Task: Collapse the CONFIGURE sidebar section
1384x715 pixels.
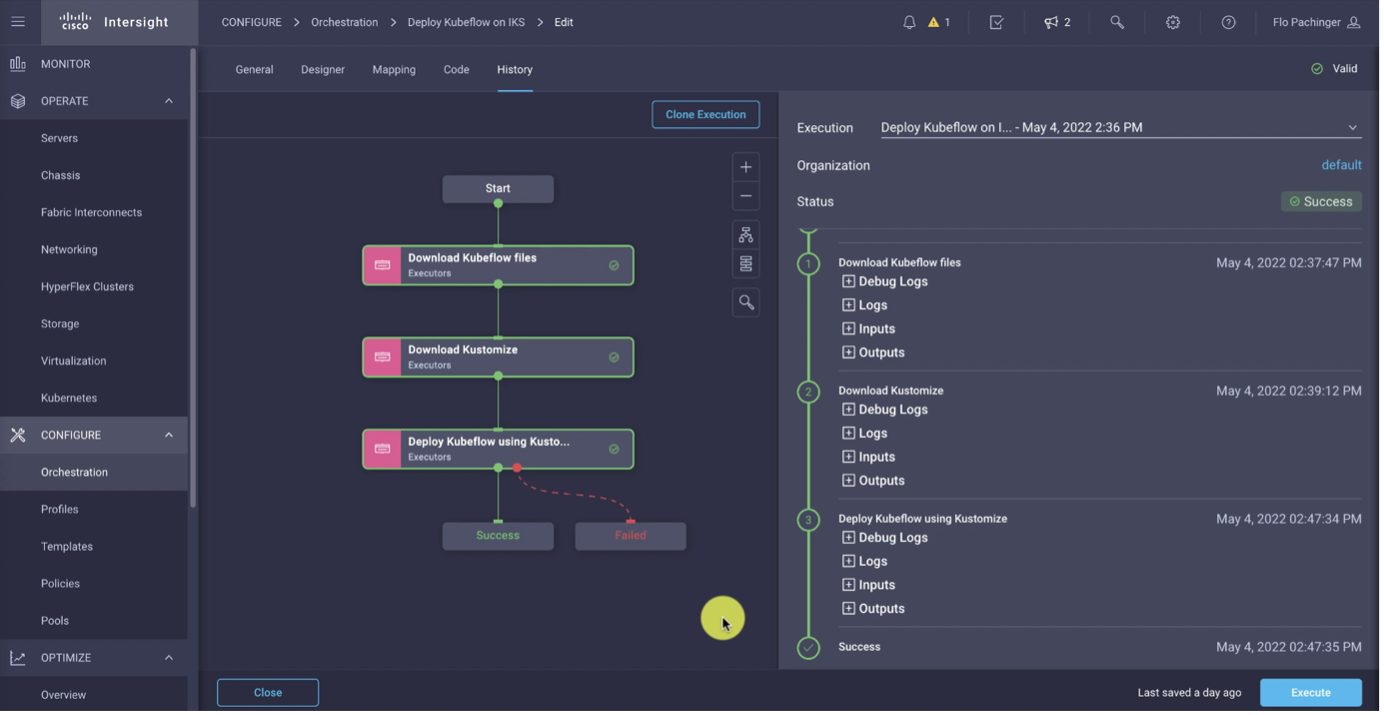Action: (168, 435)
